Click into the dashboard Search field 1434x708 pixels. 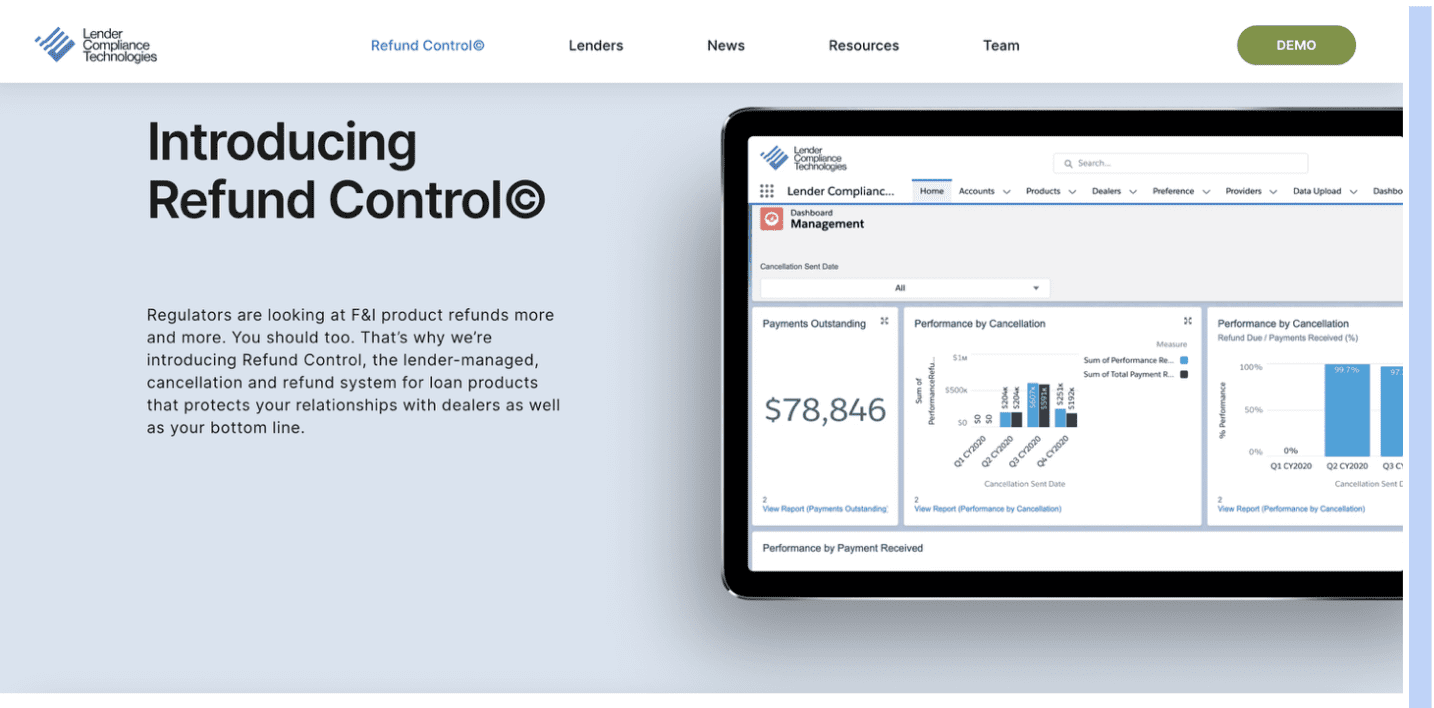(1185, 163)
